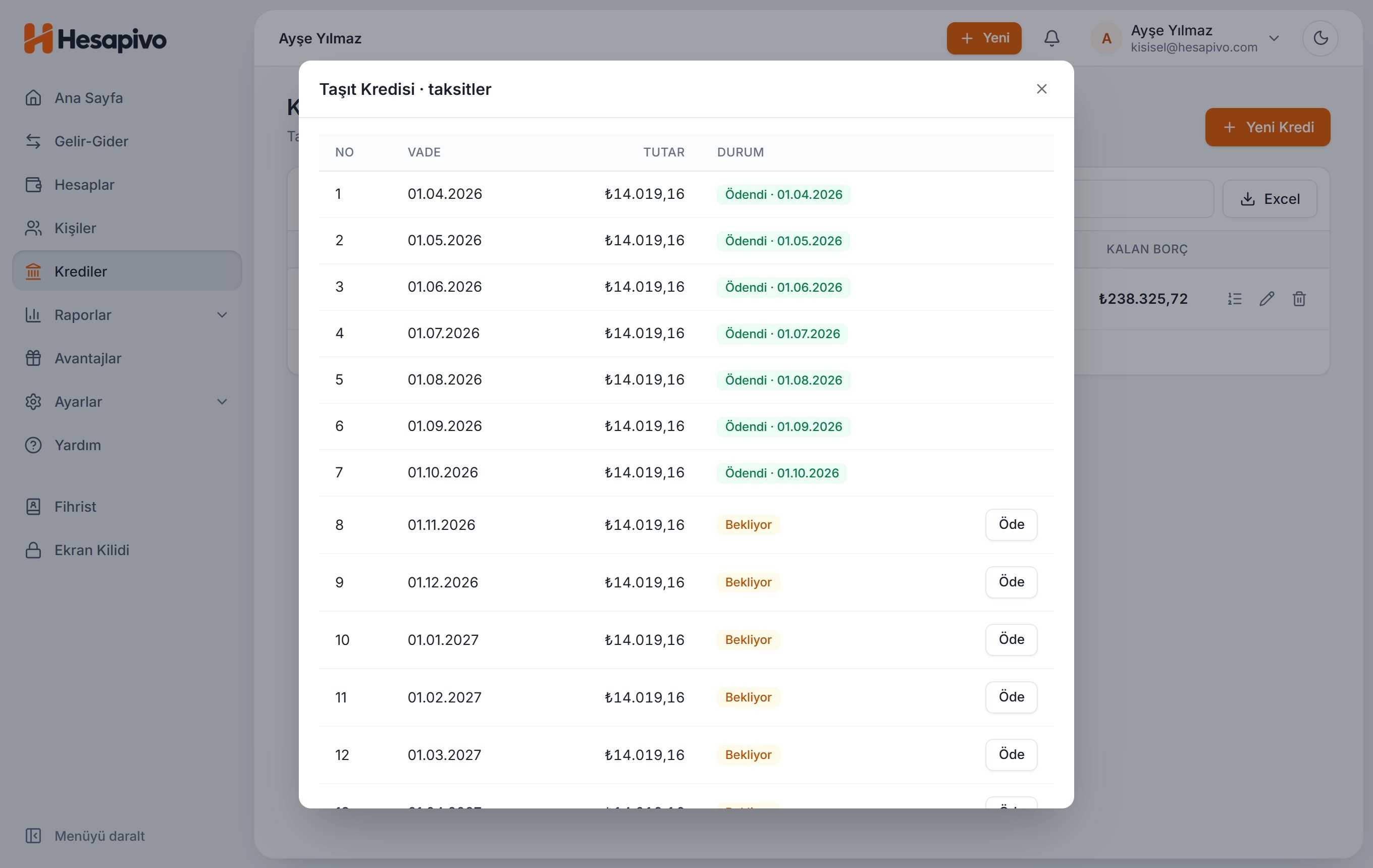The image size is (1373, 868).
Task: Pay installment 9 due 01.12.2026
Action: tap(1011, 582)
